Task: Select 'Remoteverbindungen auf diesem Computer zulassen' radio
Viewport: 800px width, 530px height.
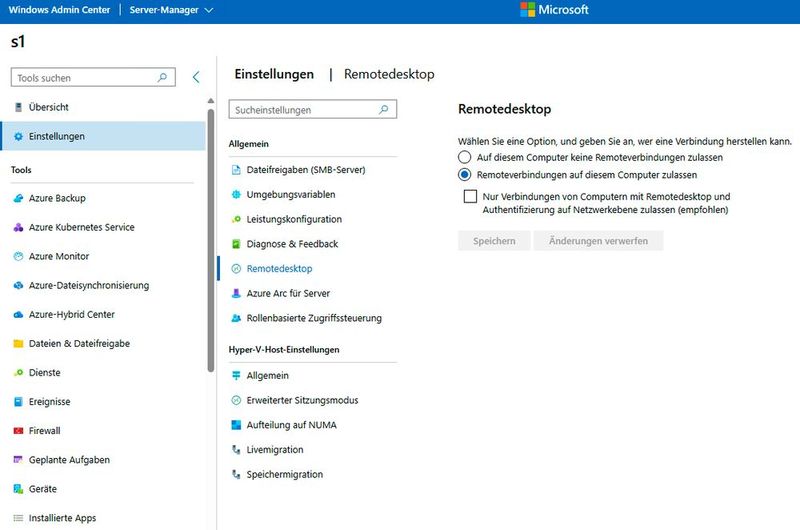Action: click(464, 174)
